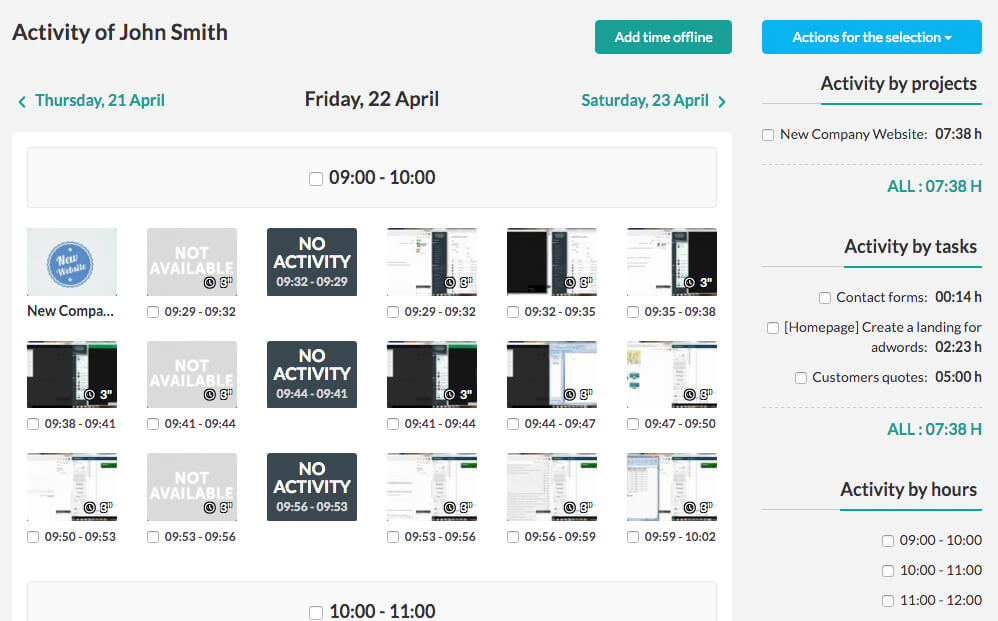The image size is (998, 621).
Task: Check the 09:00 - 10:00 hour checkbox
Action: click(315, 177)
